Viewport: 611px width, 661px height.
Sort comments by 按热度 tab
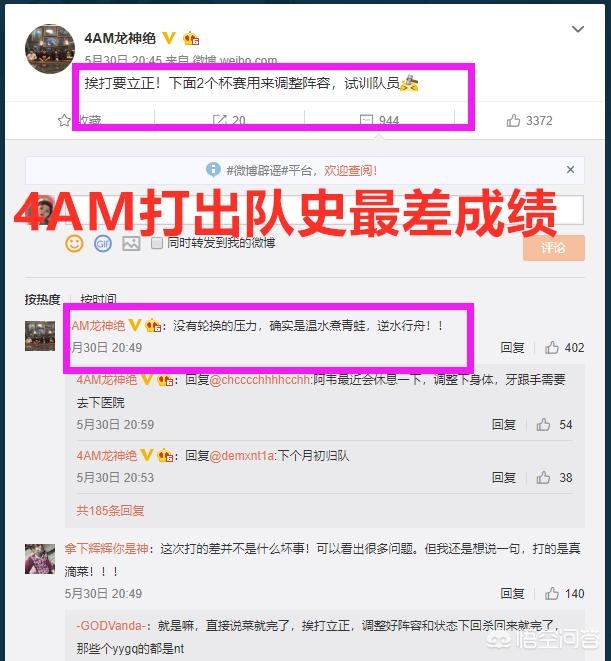point(42,299)
